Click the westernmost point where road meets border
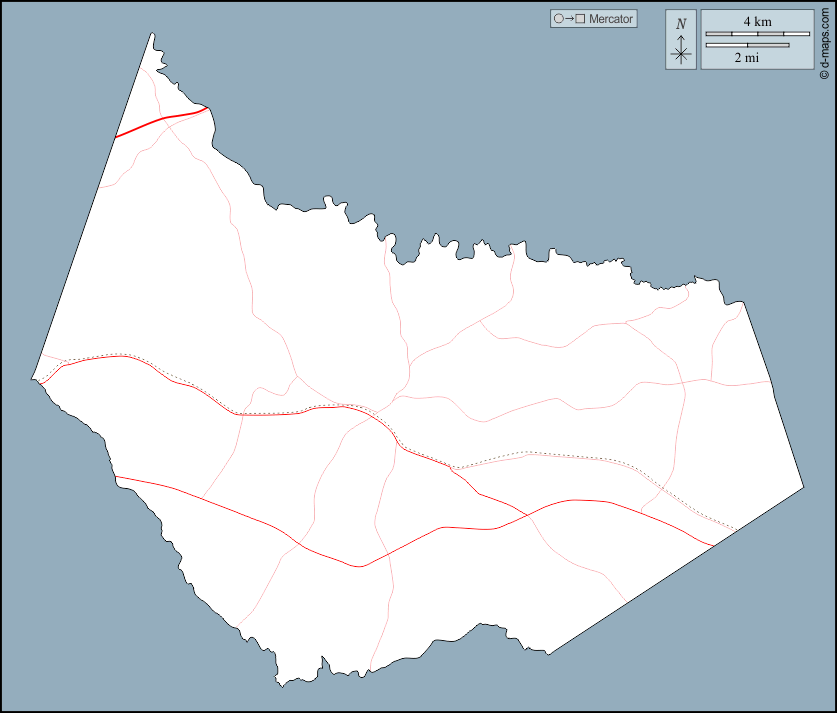This screenshot has width=837, height=713. pos(38,380)
